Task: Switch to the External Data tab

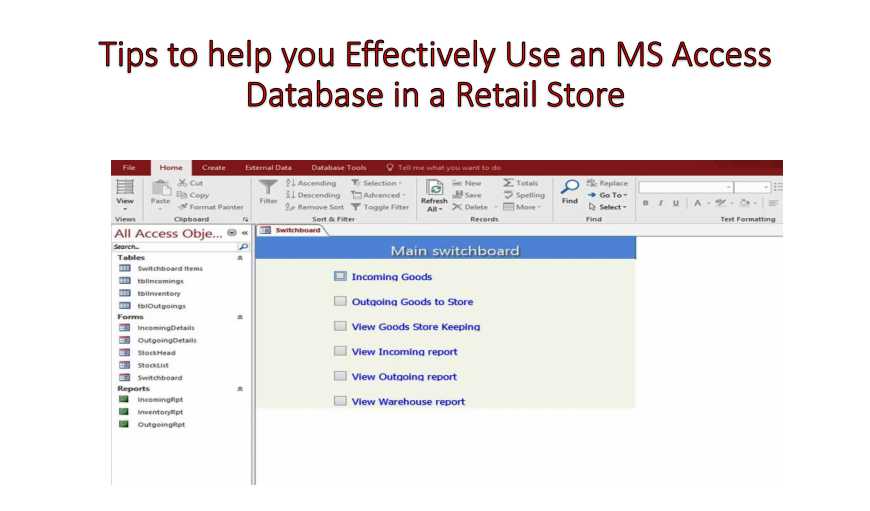Action: [x=269, y=168]
